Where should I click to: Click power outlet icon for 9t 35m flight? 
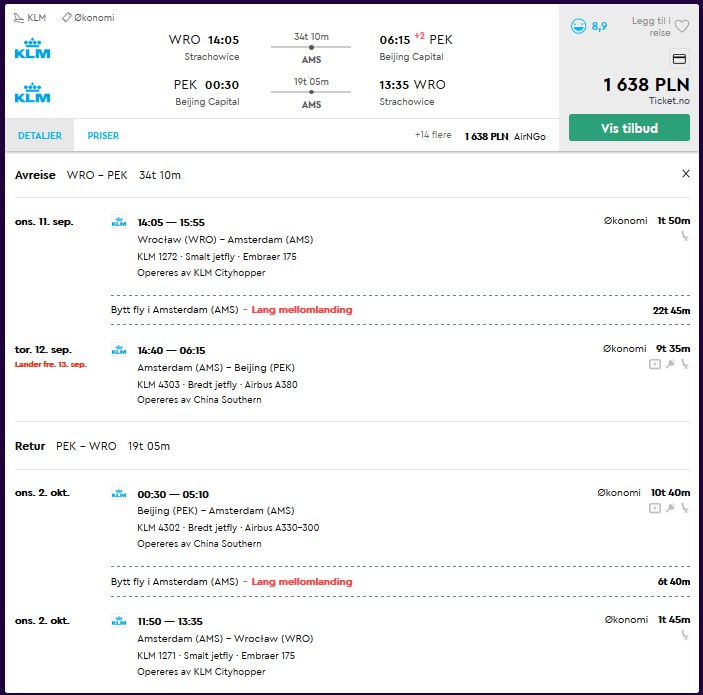click(x=670, y=364)
